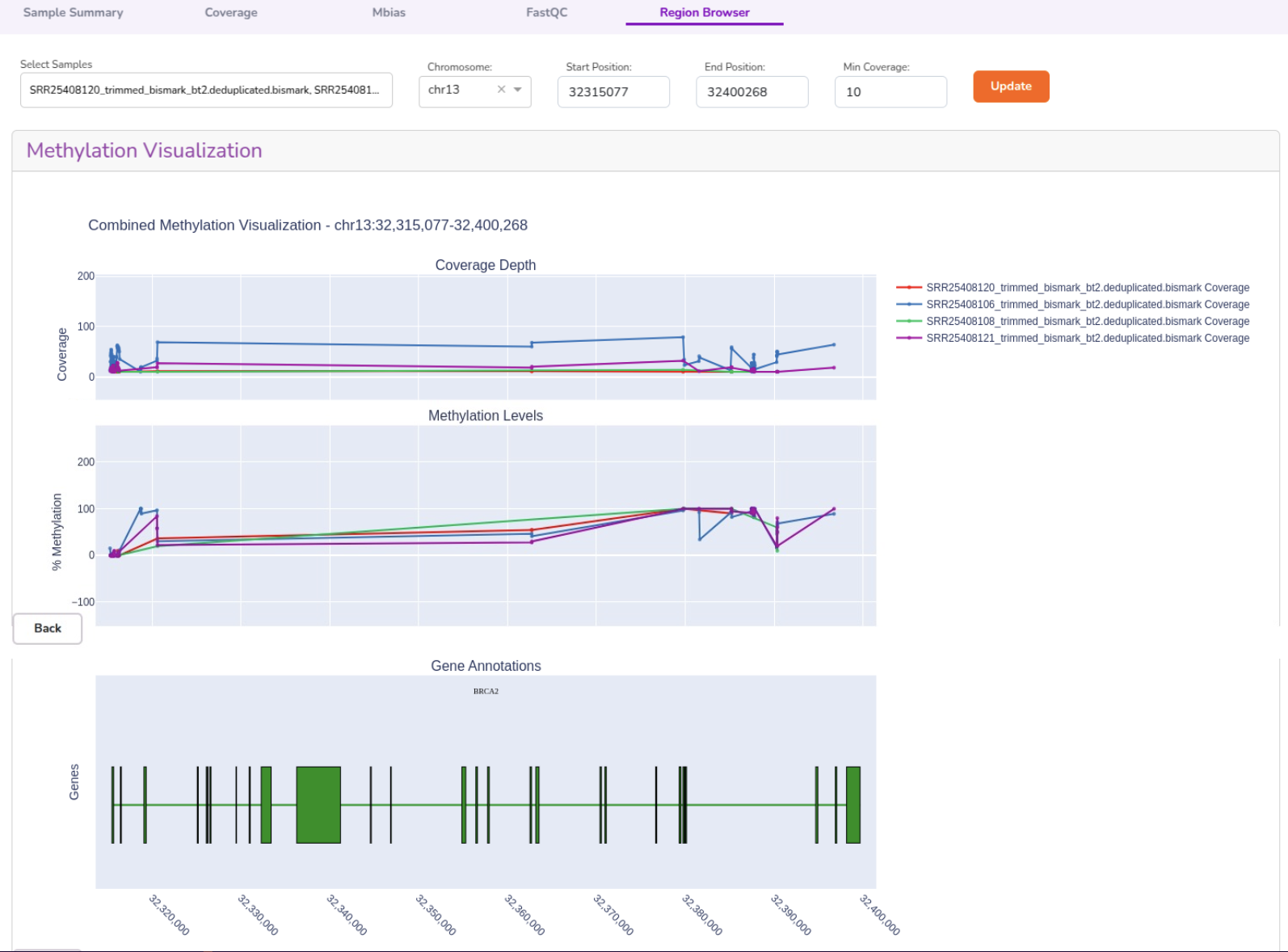The image size is (1288, 952).
Task: Switch to the Coverage tab
Action: coord(231,12)
